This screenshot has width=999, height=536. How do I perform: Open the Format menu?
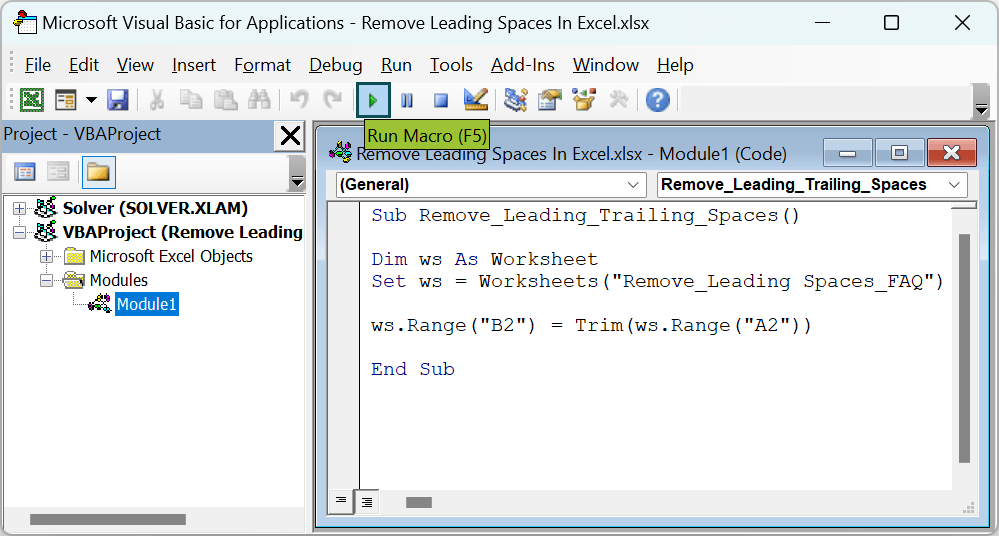click(262, 65)
